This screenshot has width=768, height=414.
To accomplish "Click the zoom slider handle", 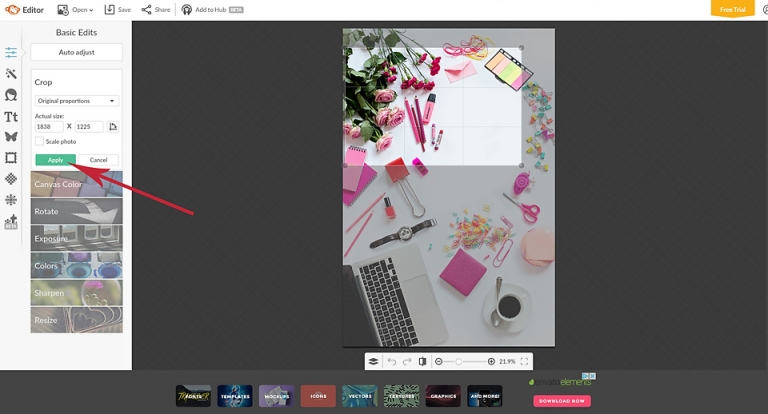I will [458, 362].
